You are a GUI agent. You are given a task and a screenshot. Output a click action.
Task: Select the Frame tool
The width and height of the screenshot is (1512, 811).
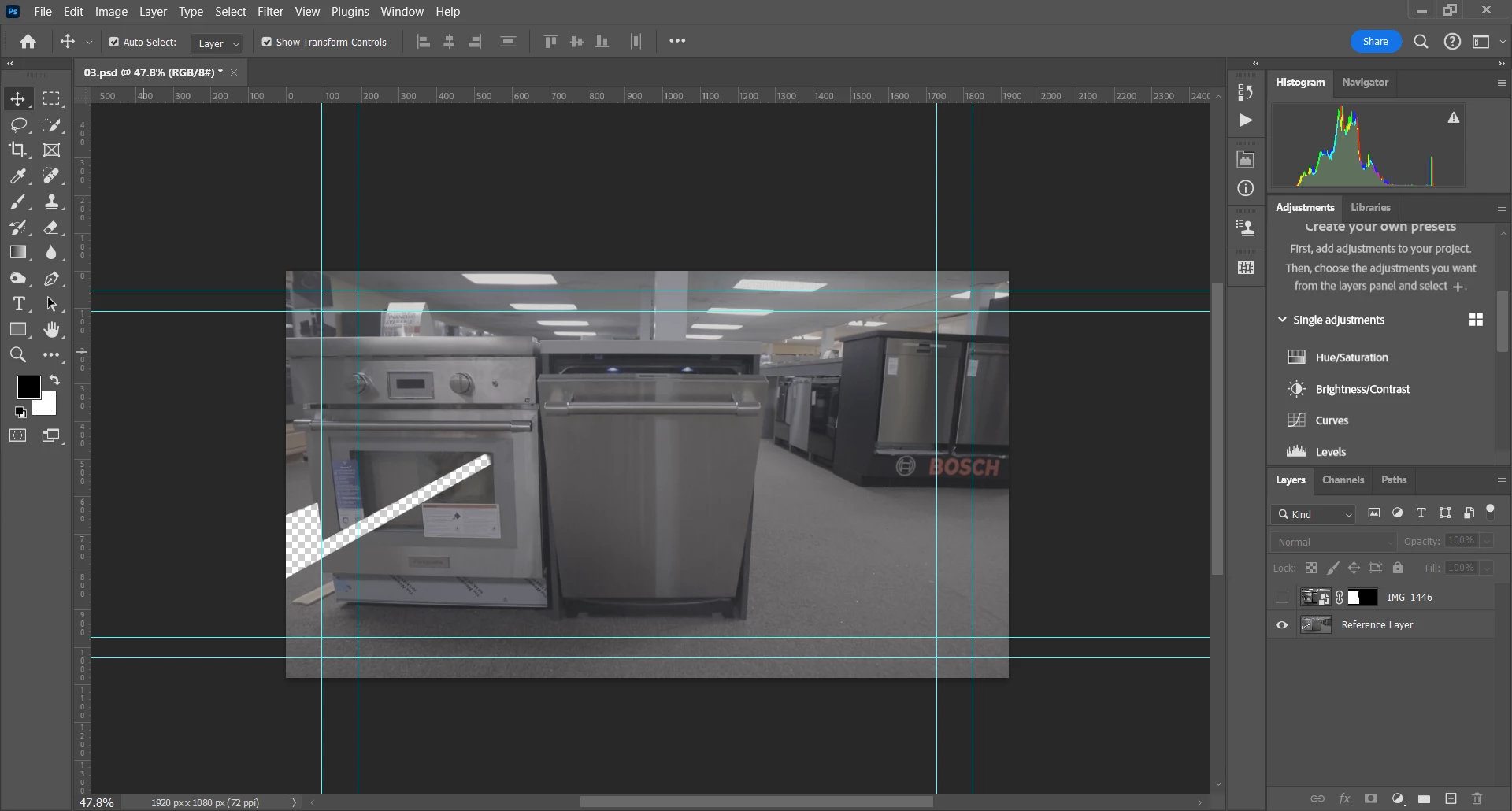[52, 150]
